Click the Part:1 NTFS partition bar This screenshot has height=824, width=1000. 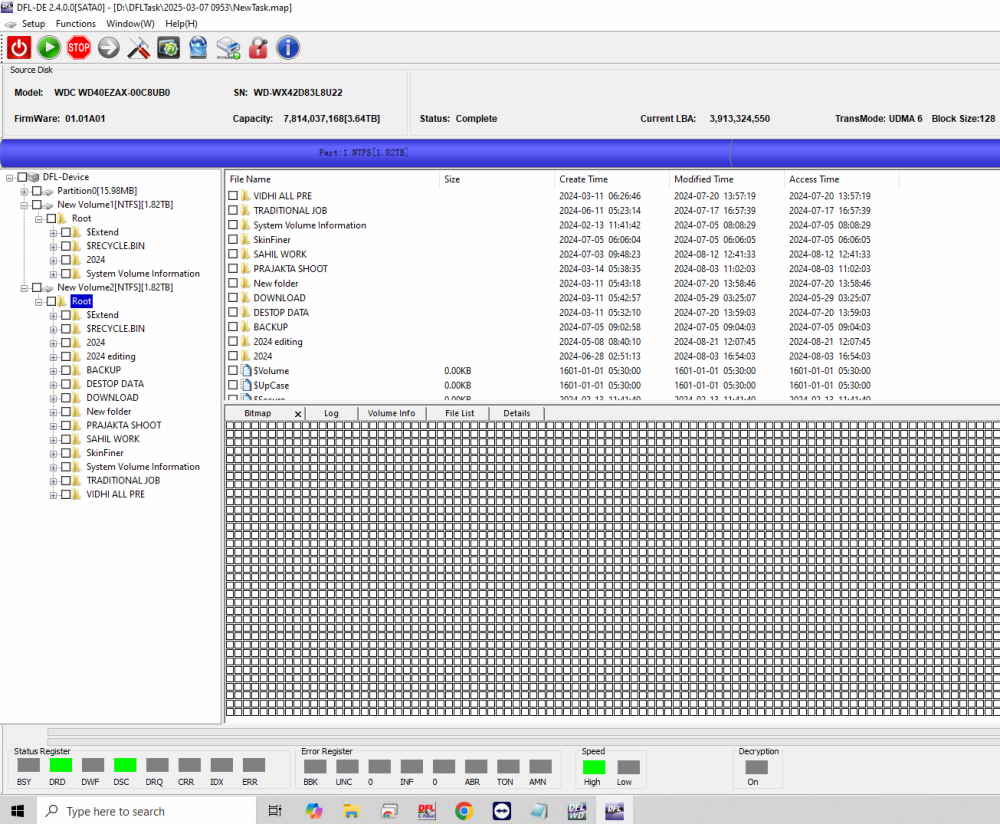tap(365, 153)
